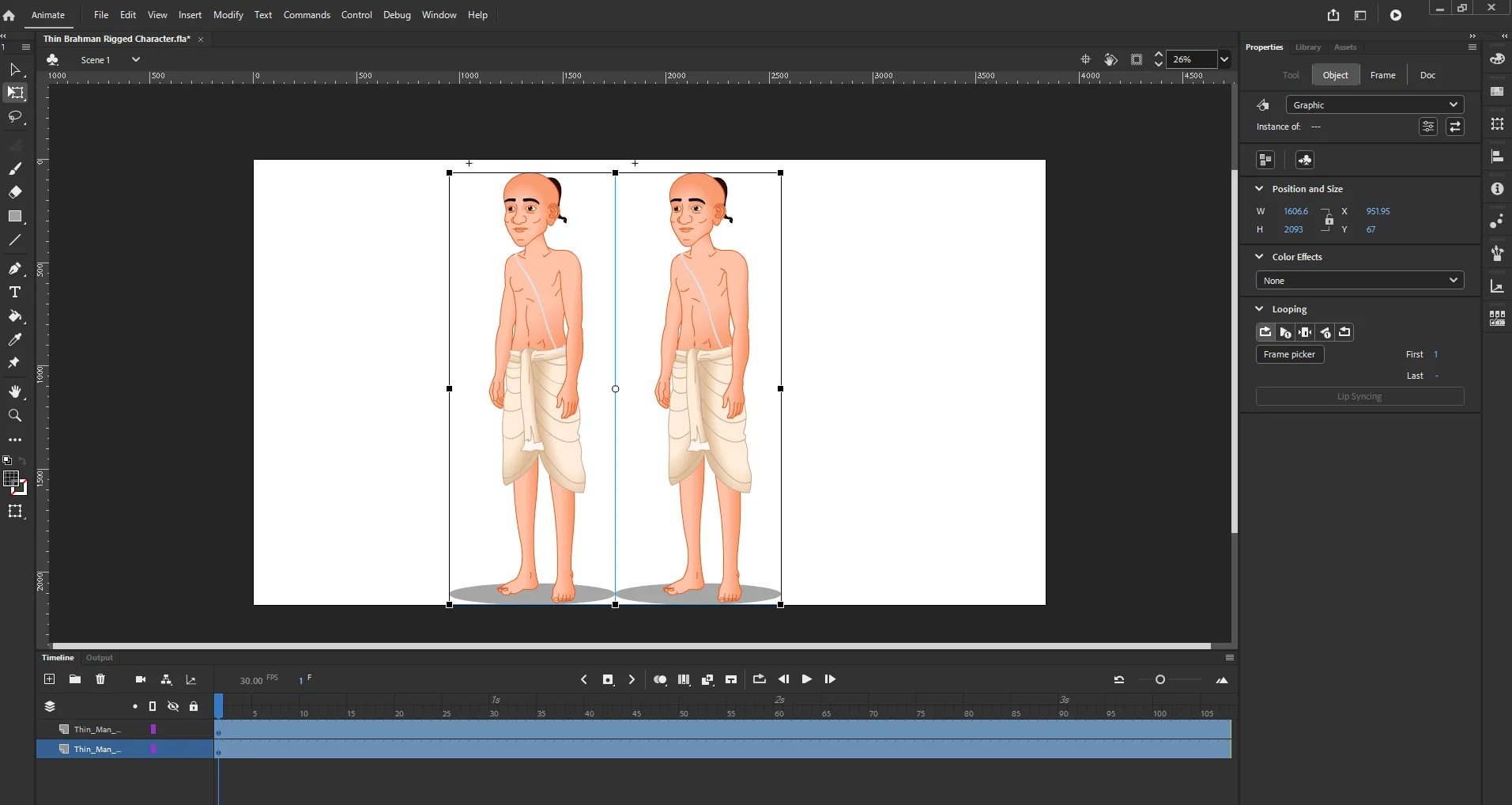Toggle the show/hide all layers icon
The width and height of the screenshot is (1512, 805).
(x=173, y=706)
